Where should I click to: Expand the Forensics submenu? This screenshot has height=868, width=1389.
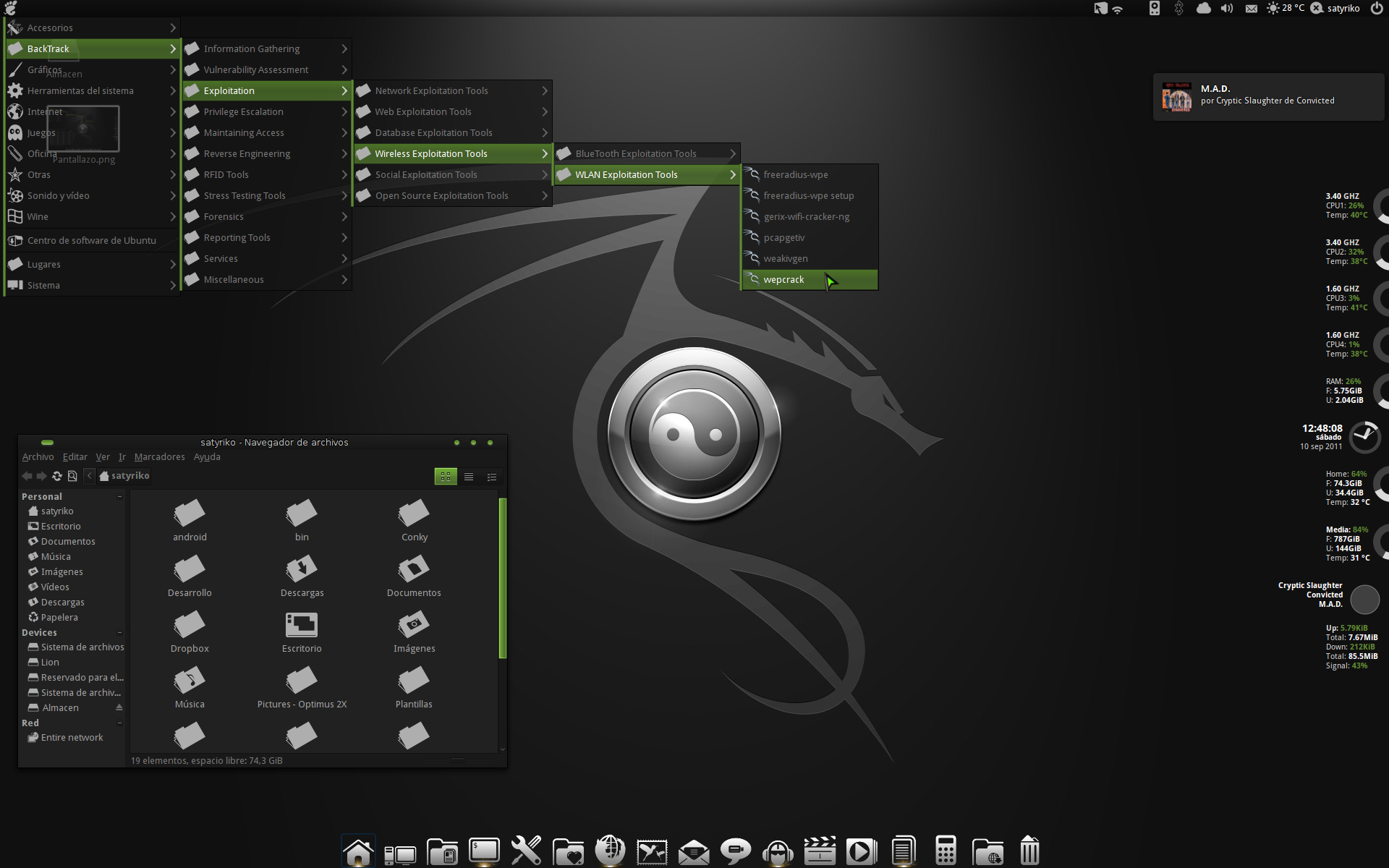tap(267, 216)
